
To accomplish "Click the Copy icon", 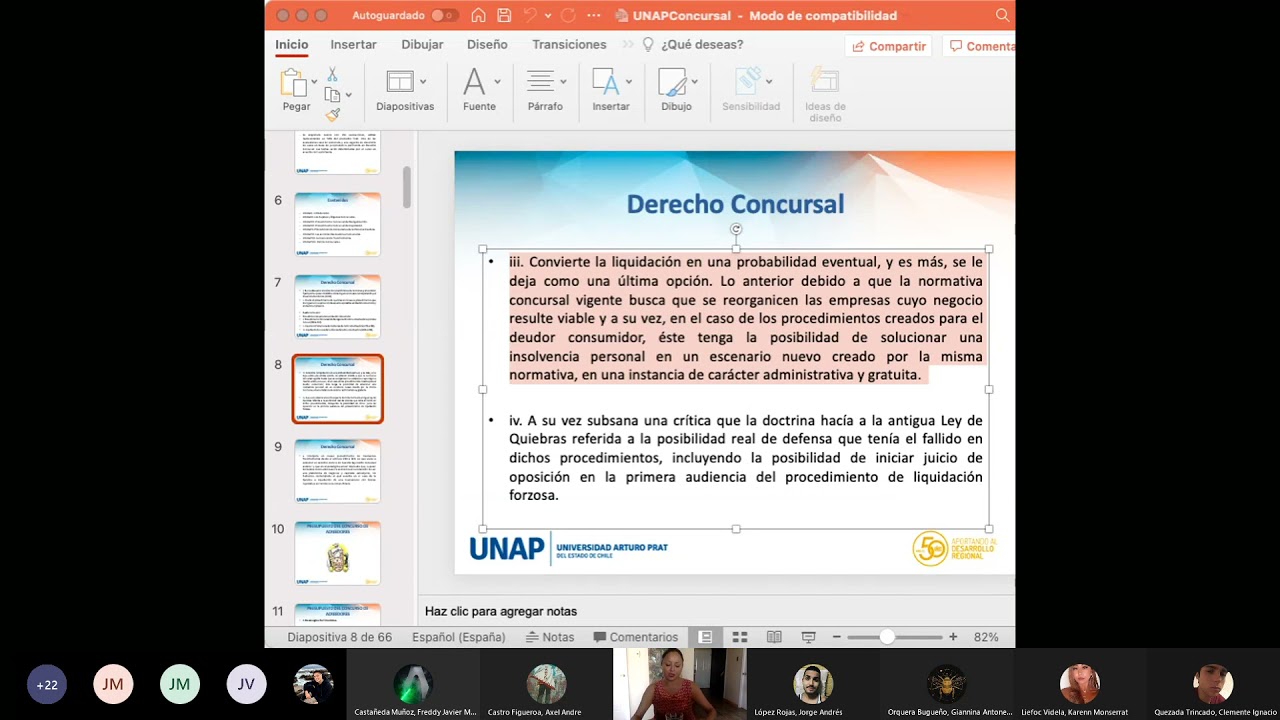I will pos(332,95).
